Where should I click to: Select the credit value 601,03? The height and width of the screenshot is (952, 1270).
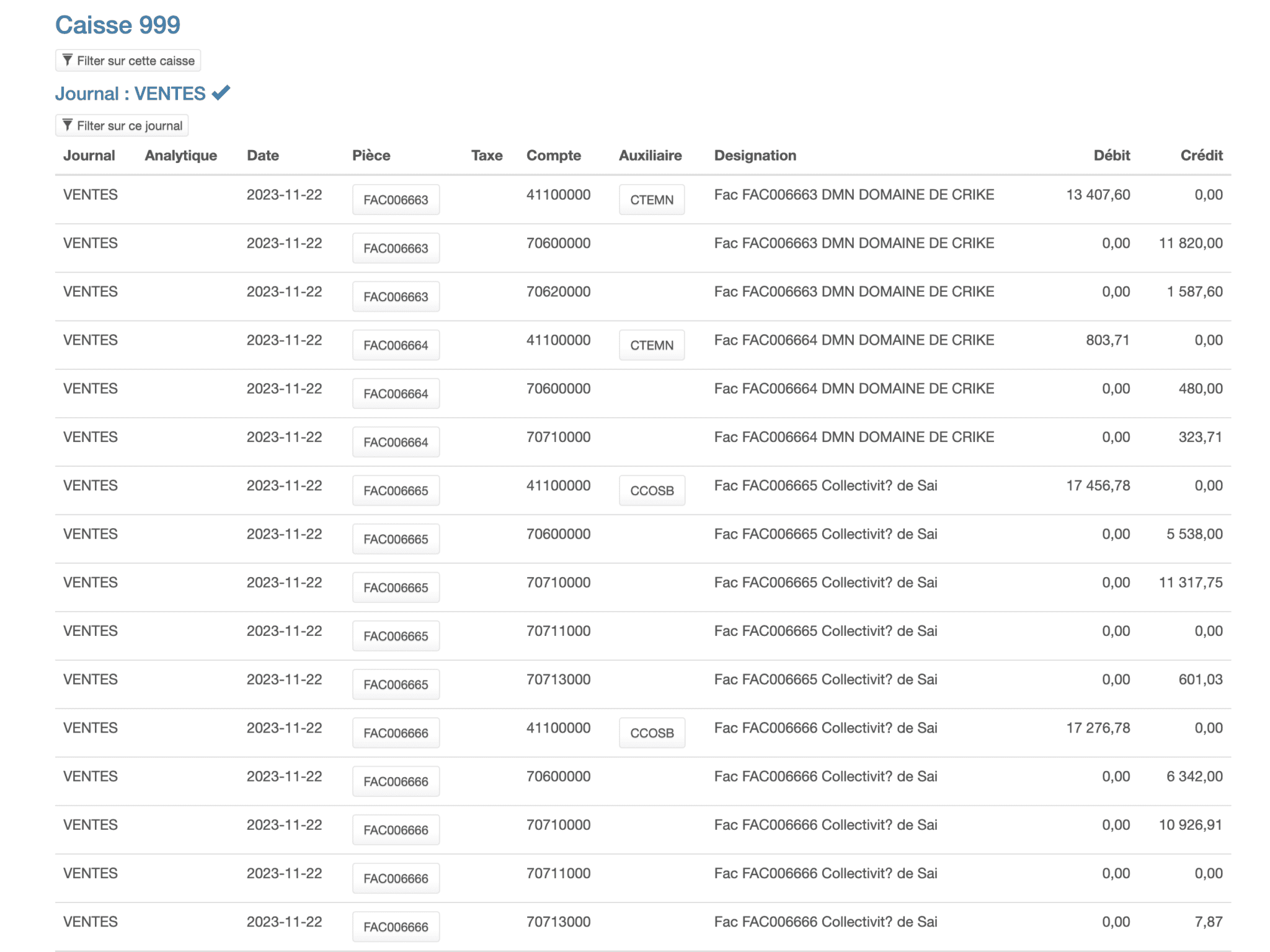1201,679
